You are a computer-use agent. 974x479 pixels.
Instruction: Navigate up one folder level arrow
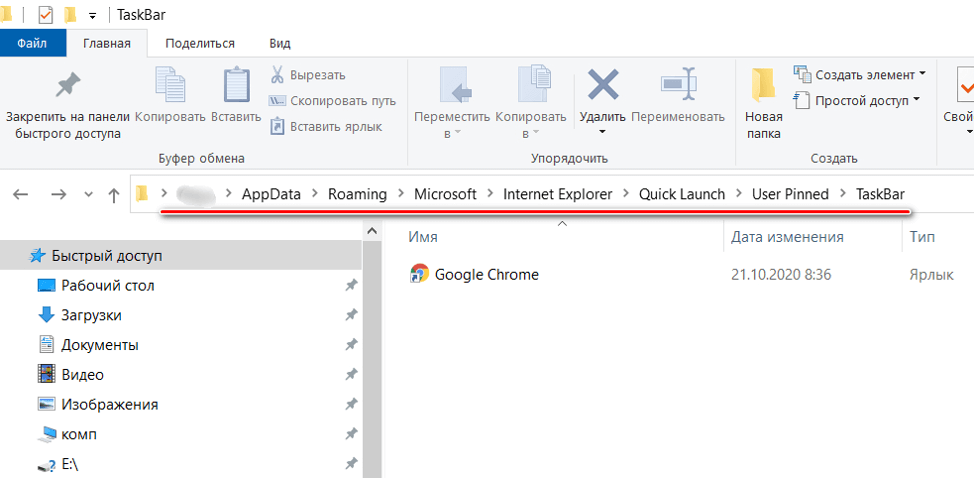coord(114,195)
